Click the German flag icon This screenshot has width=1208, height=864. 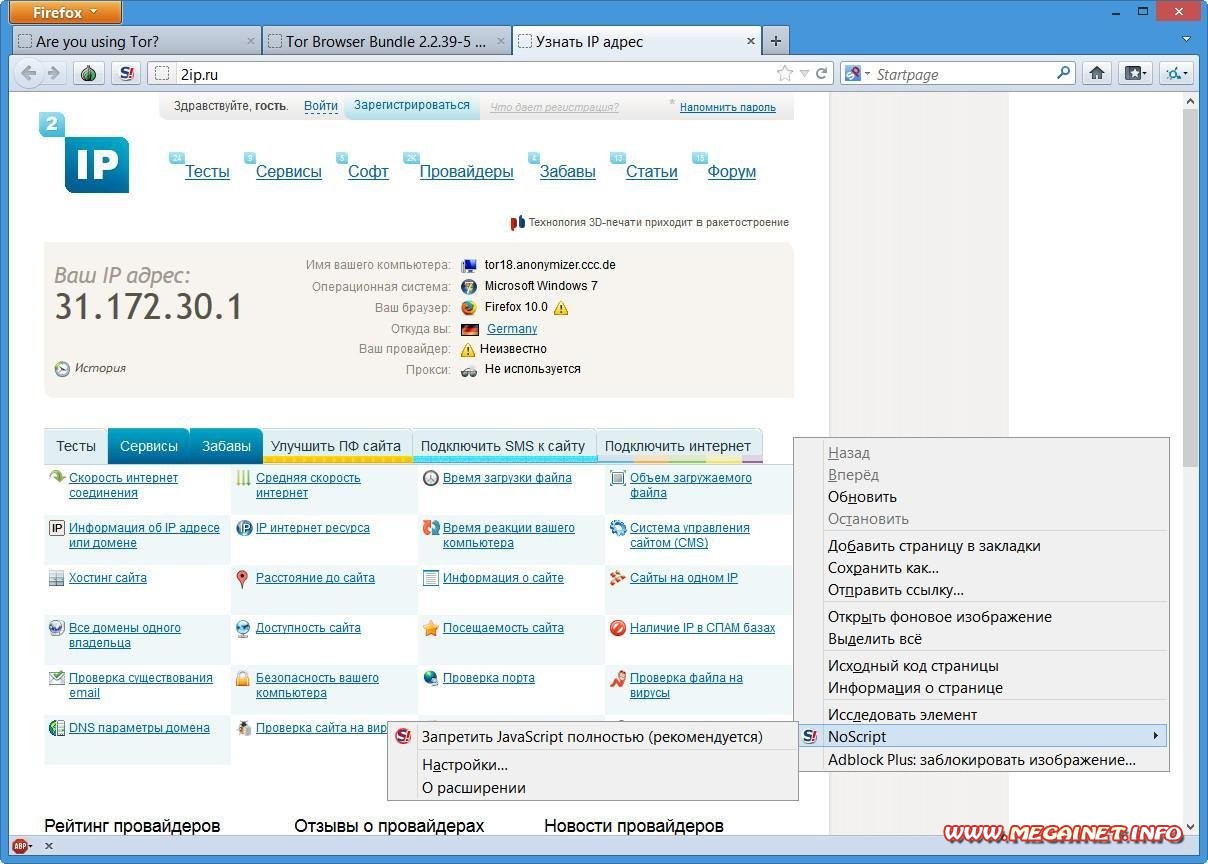[x=470, y=329]
